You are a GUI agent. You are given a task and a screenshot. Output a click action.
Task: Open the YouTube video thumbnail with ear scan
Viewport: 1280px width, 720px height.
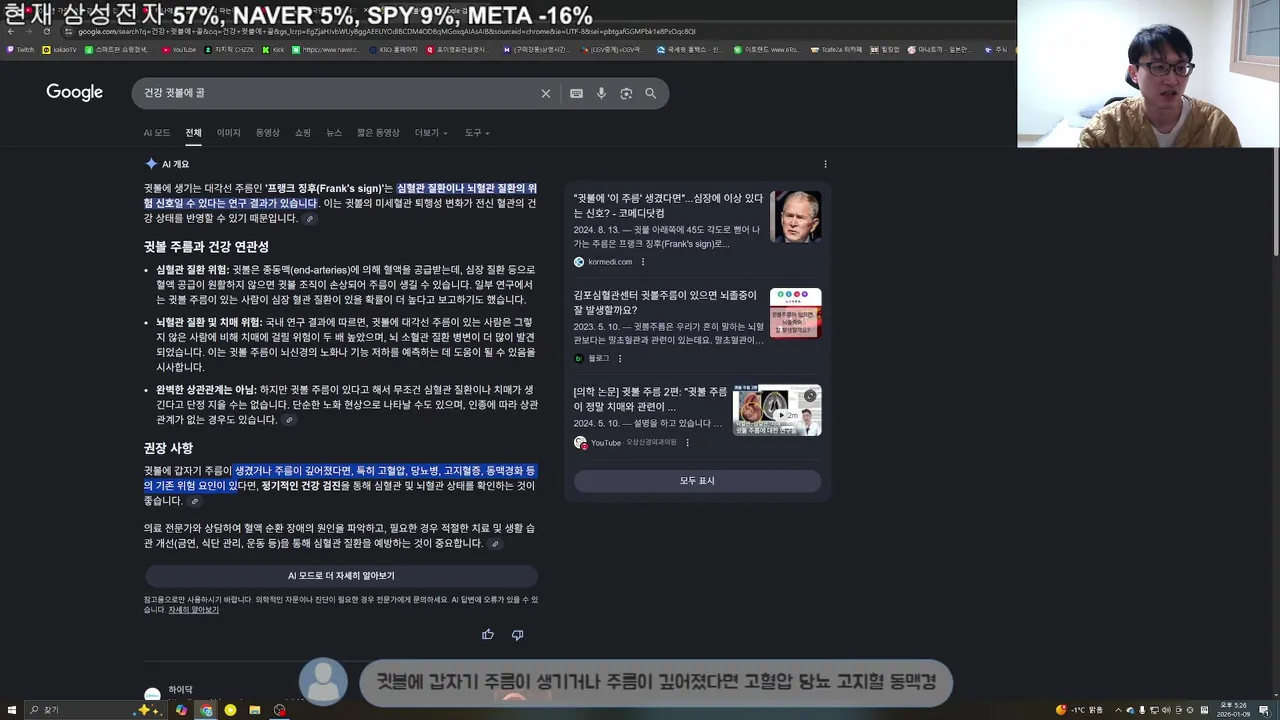[777, 410]
